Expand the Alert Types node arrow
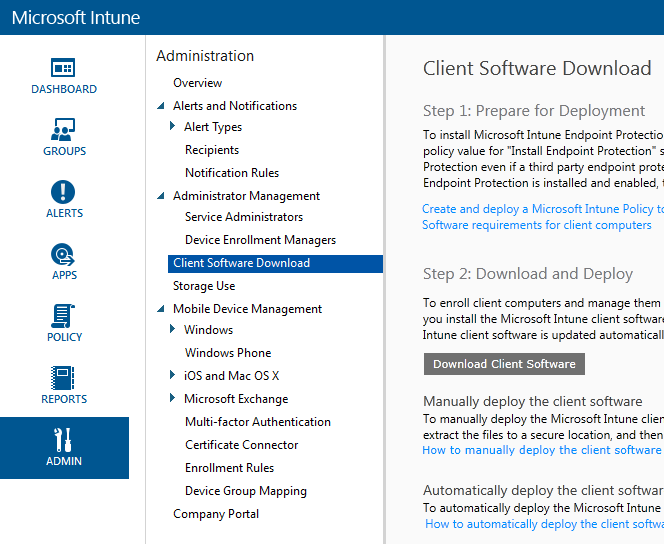 (172, 126)
